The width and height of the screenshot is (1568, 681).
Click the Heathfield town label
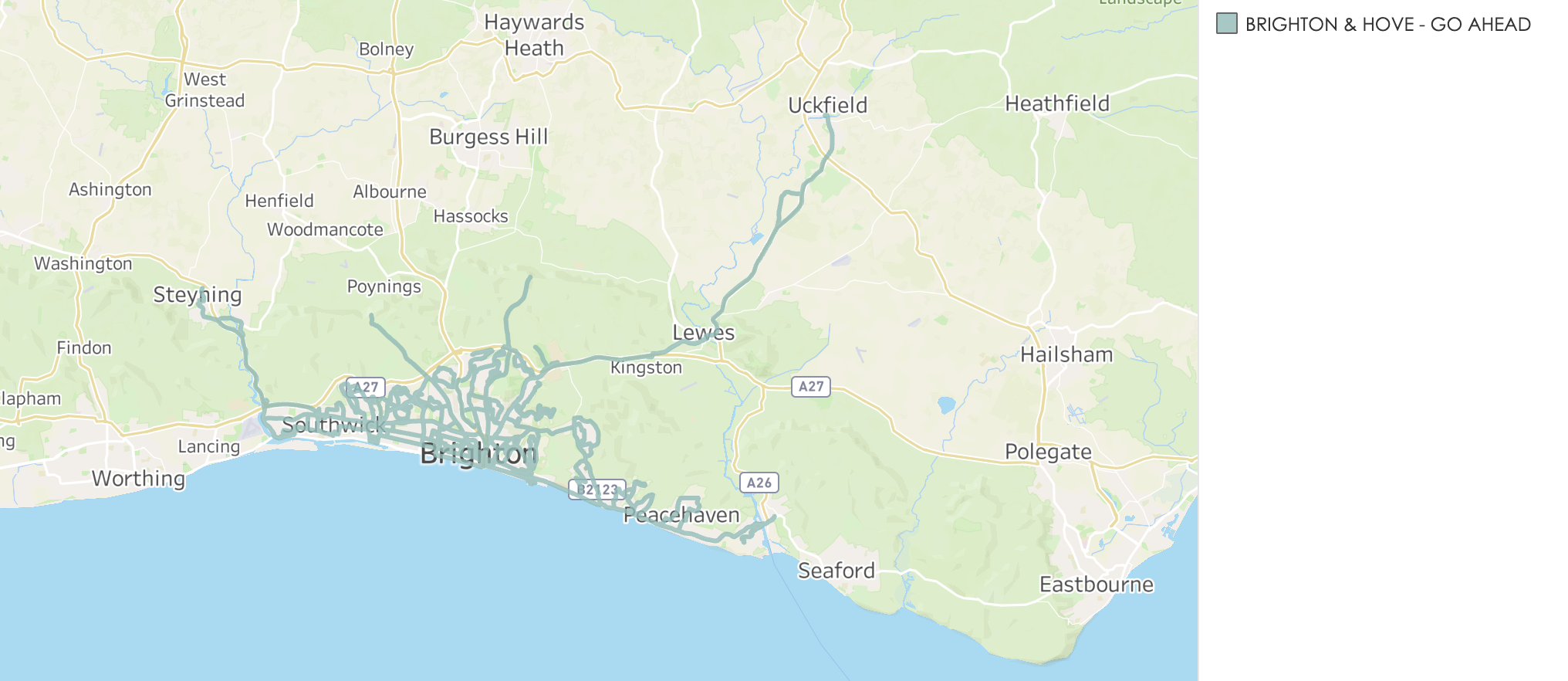[1057, 103]
